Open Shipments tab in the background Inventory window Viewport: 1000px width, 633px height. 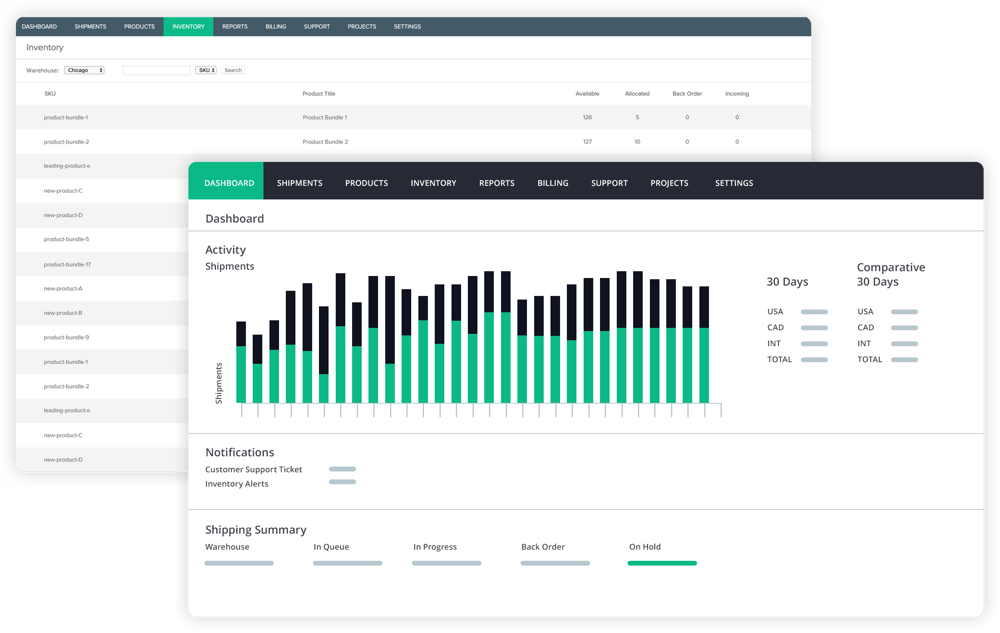click(90, 27)
